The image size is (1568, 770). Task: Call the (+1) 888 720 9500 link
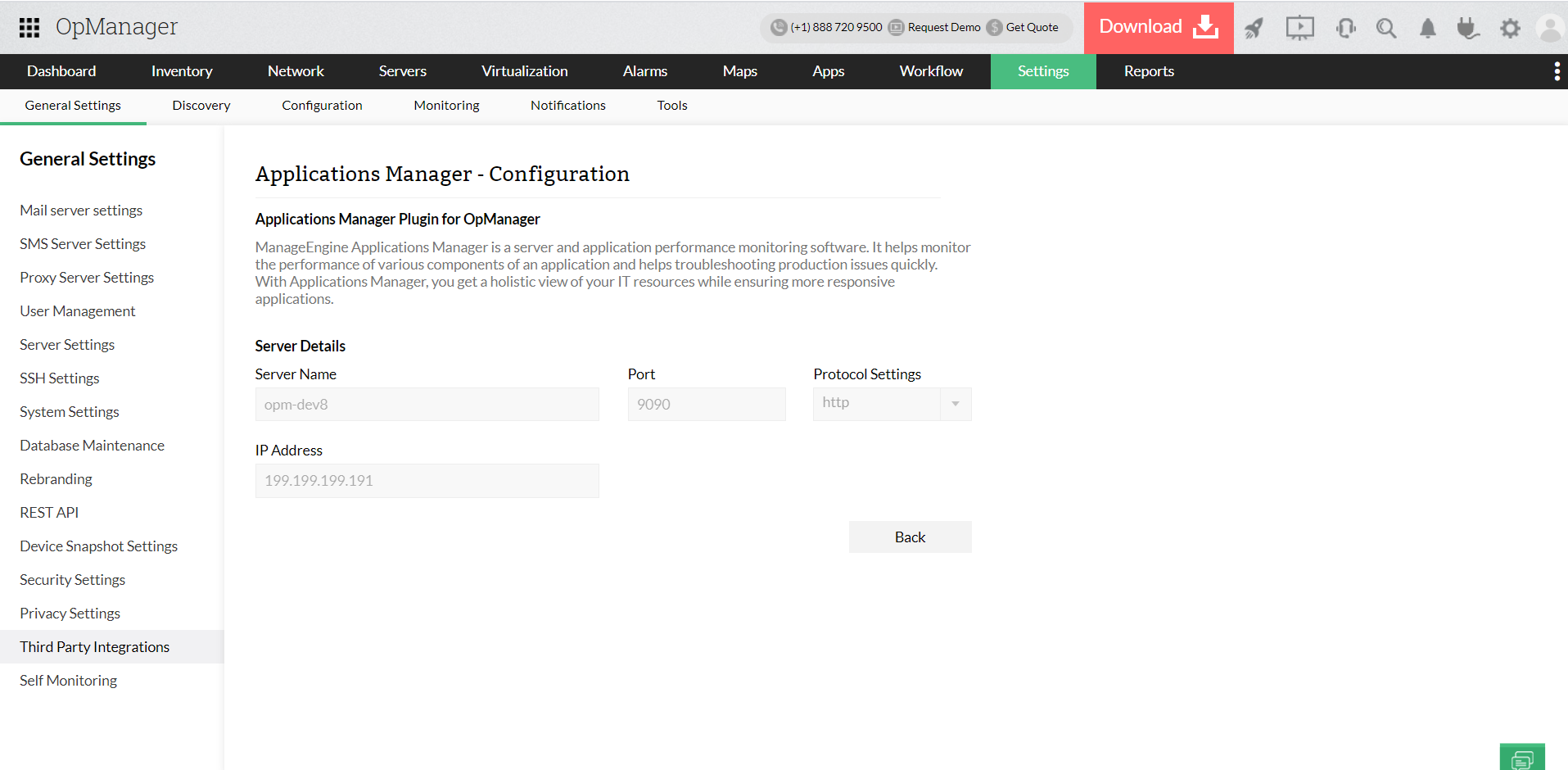tap(836, 28)
